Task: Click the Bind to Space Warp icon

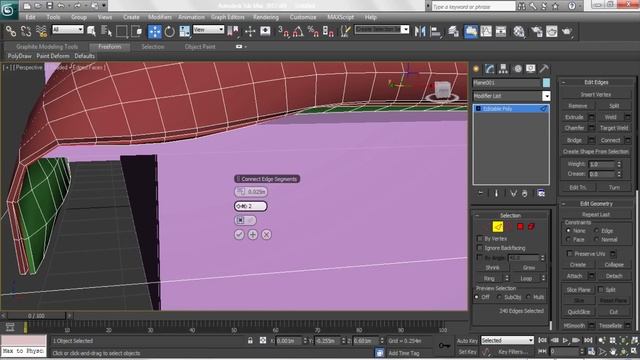Action: point(41,31)
